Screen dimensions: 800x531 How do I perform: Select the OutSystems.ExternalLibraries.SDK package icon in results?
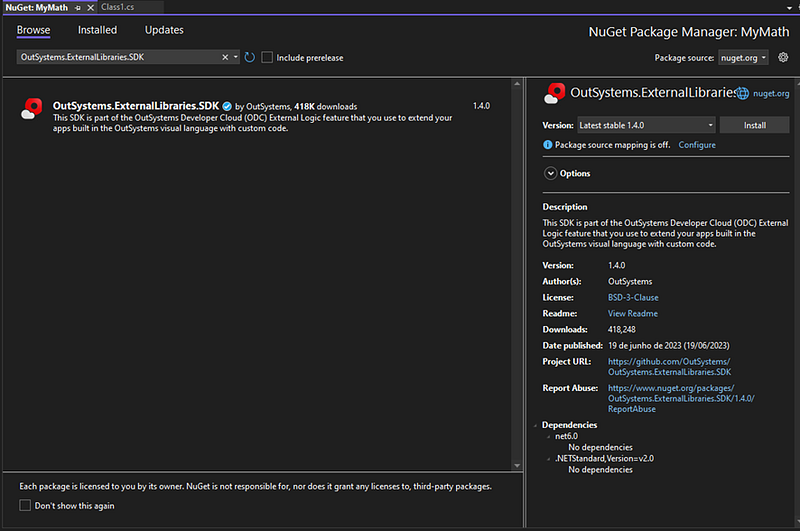32,109
